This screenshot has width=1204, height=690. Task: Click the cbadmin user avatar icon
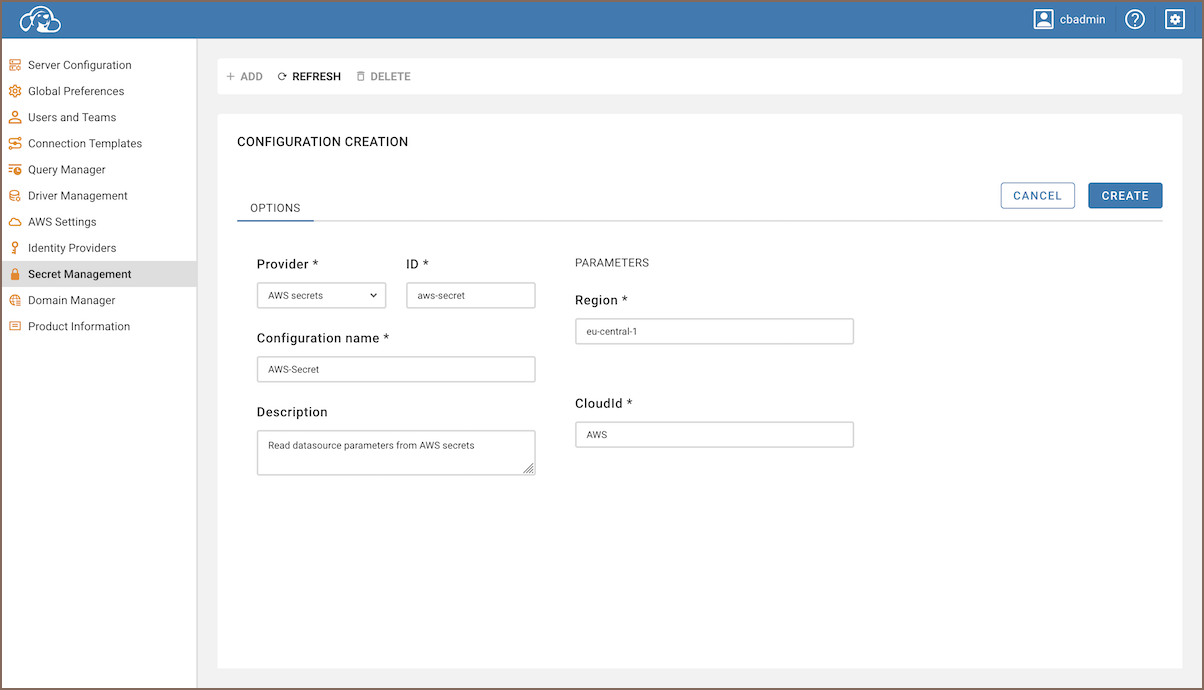pyautogui.click(x=1044, y=19)
